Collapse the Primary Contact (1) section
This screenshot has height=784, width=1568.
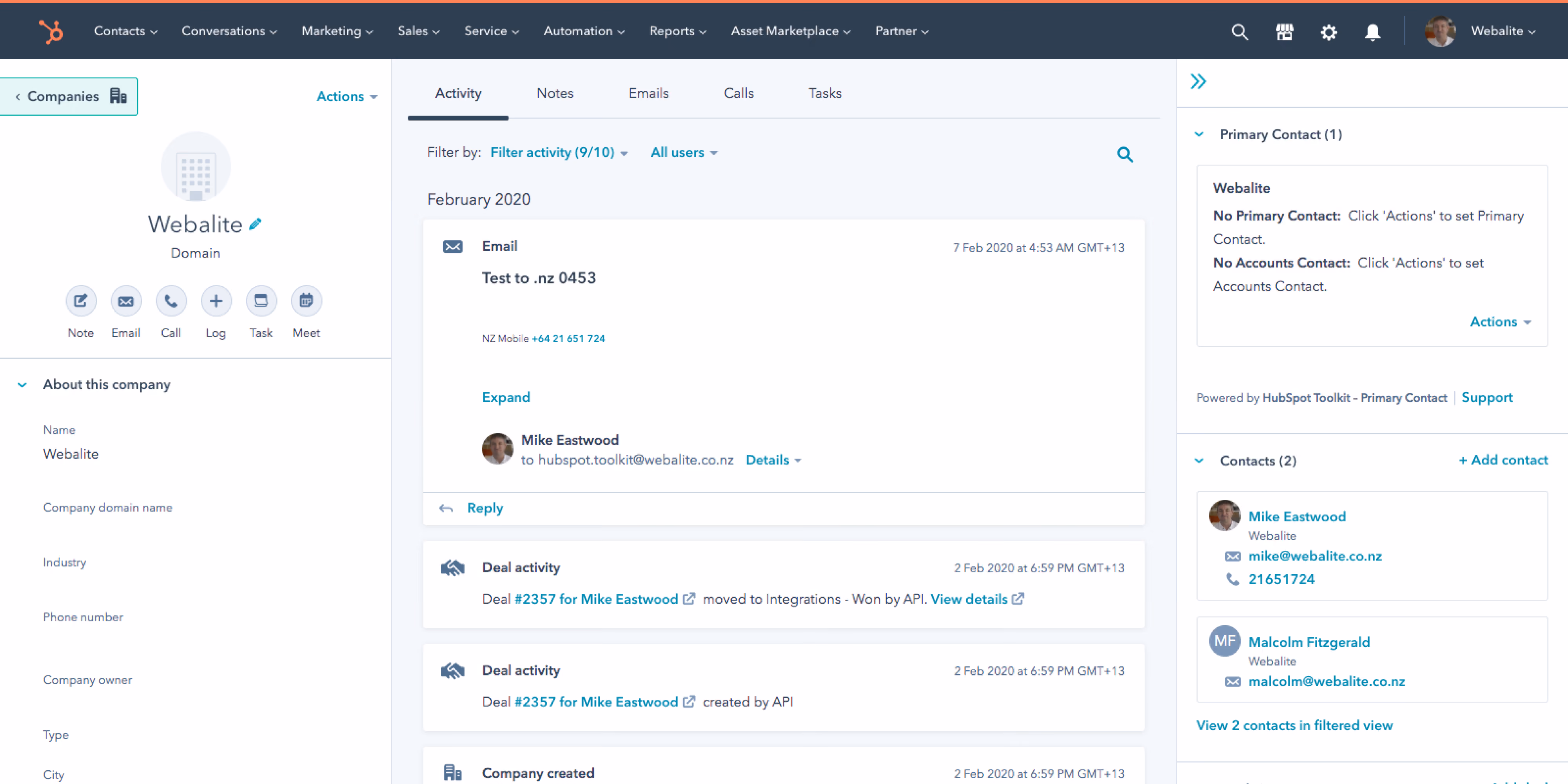coord(1198,134)
